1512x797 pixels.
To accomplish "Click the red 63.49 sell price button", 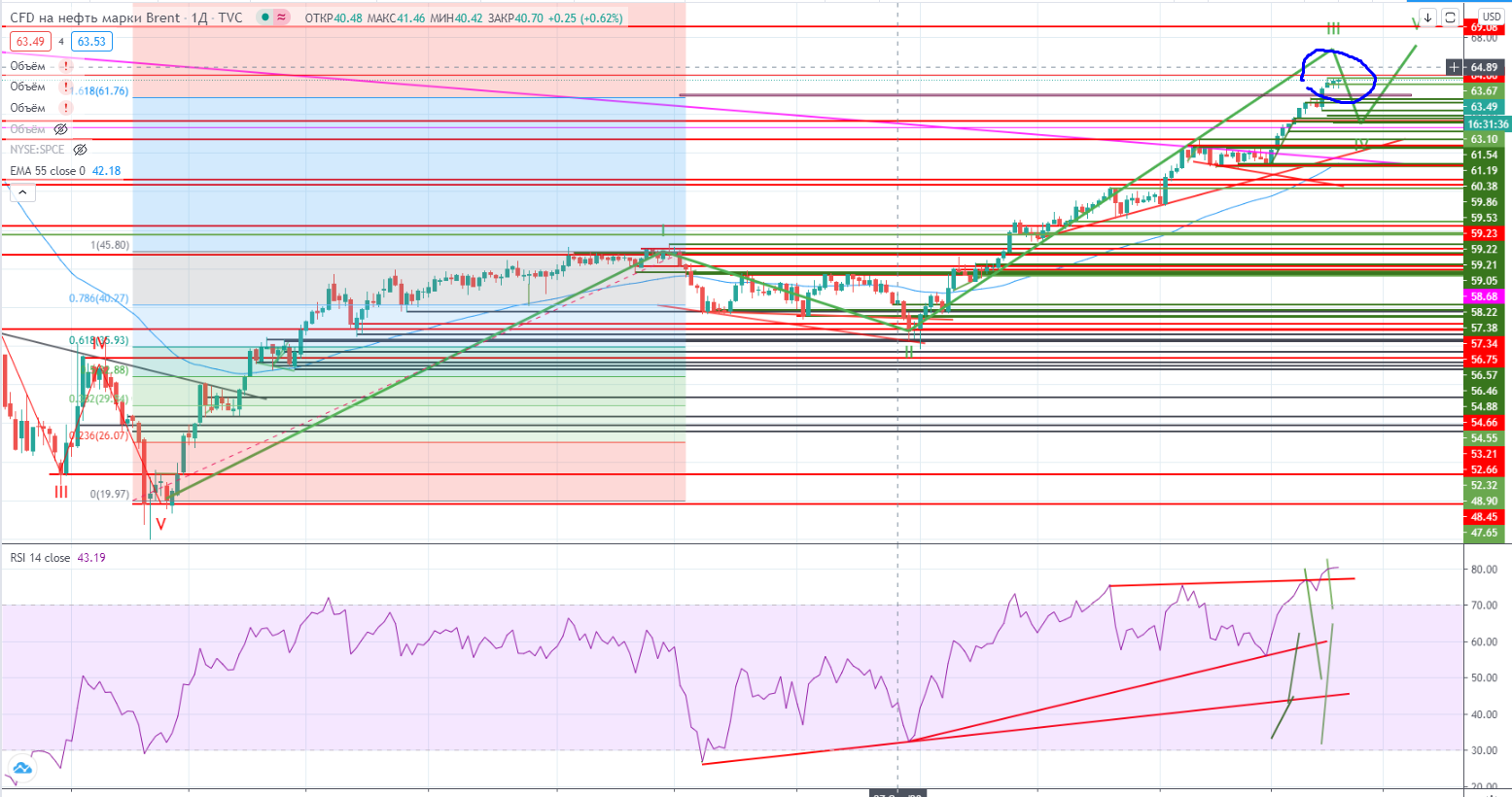I will point(29,41).
